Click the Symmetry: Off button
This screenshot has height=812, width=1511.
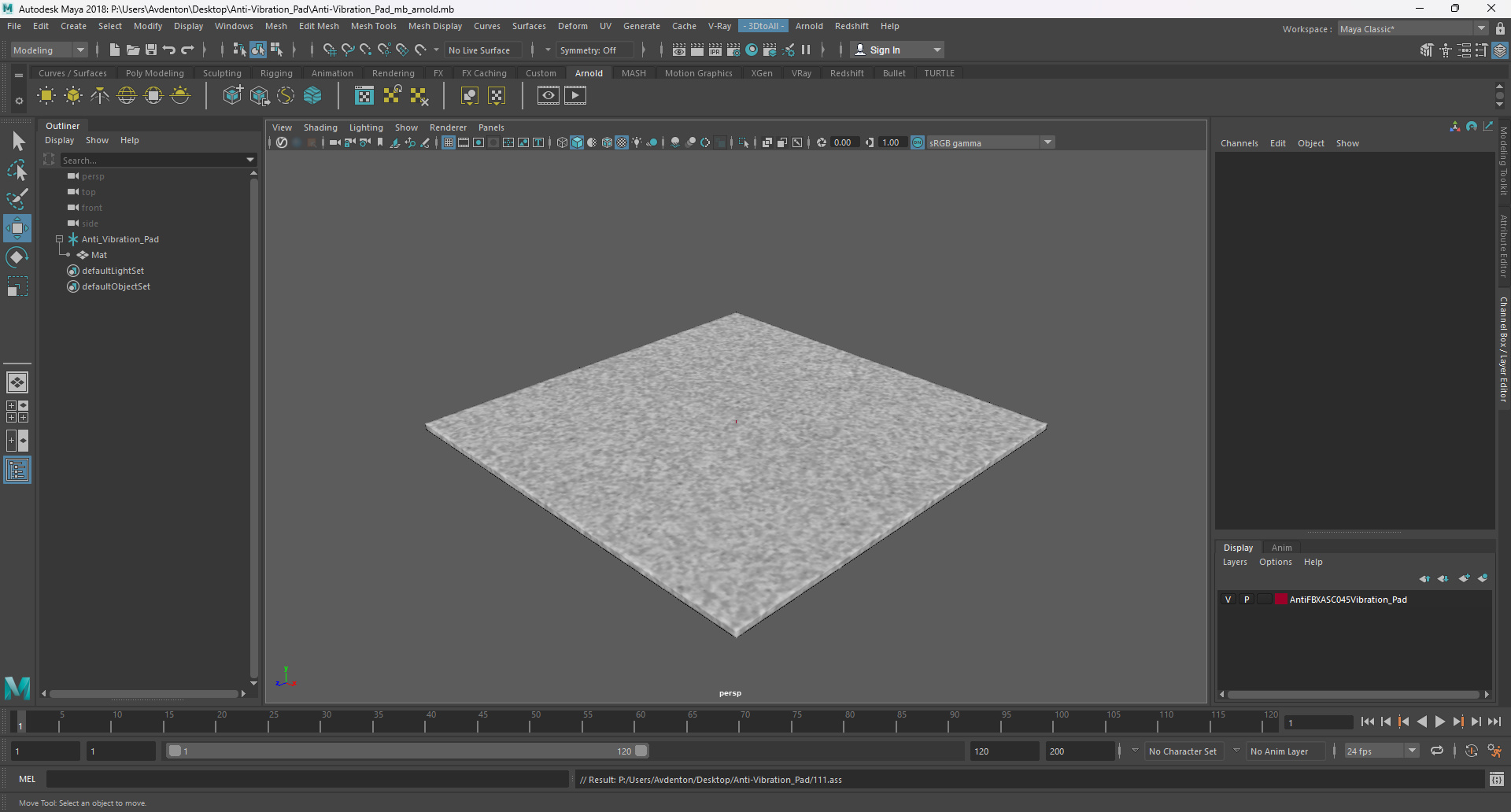595,50
